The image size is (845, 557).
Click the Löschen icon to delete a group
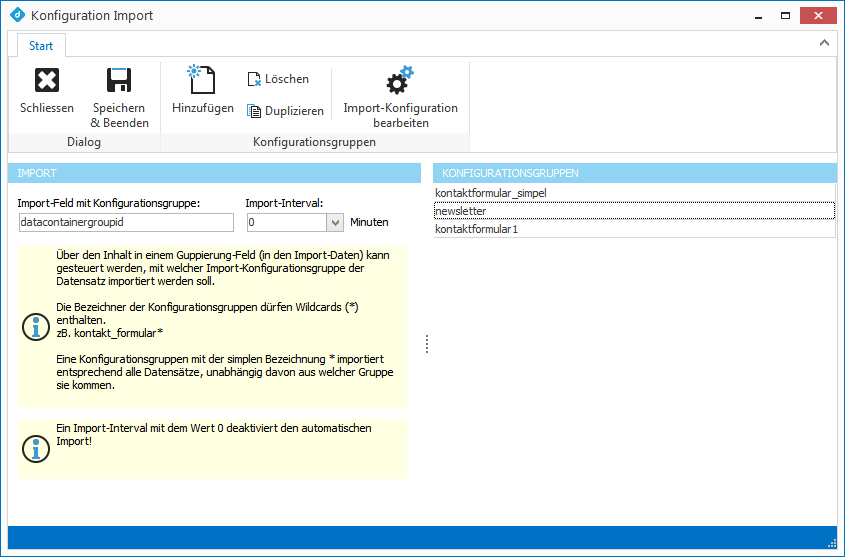coord(254,79)
